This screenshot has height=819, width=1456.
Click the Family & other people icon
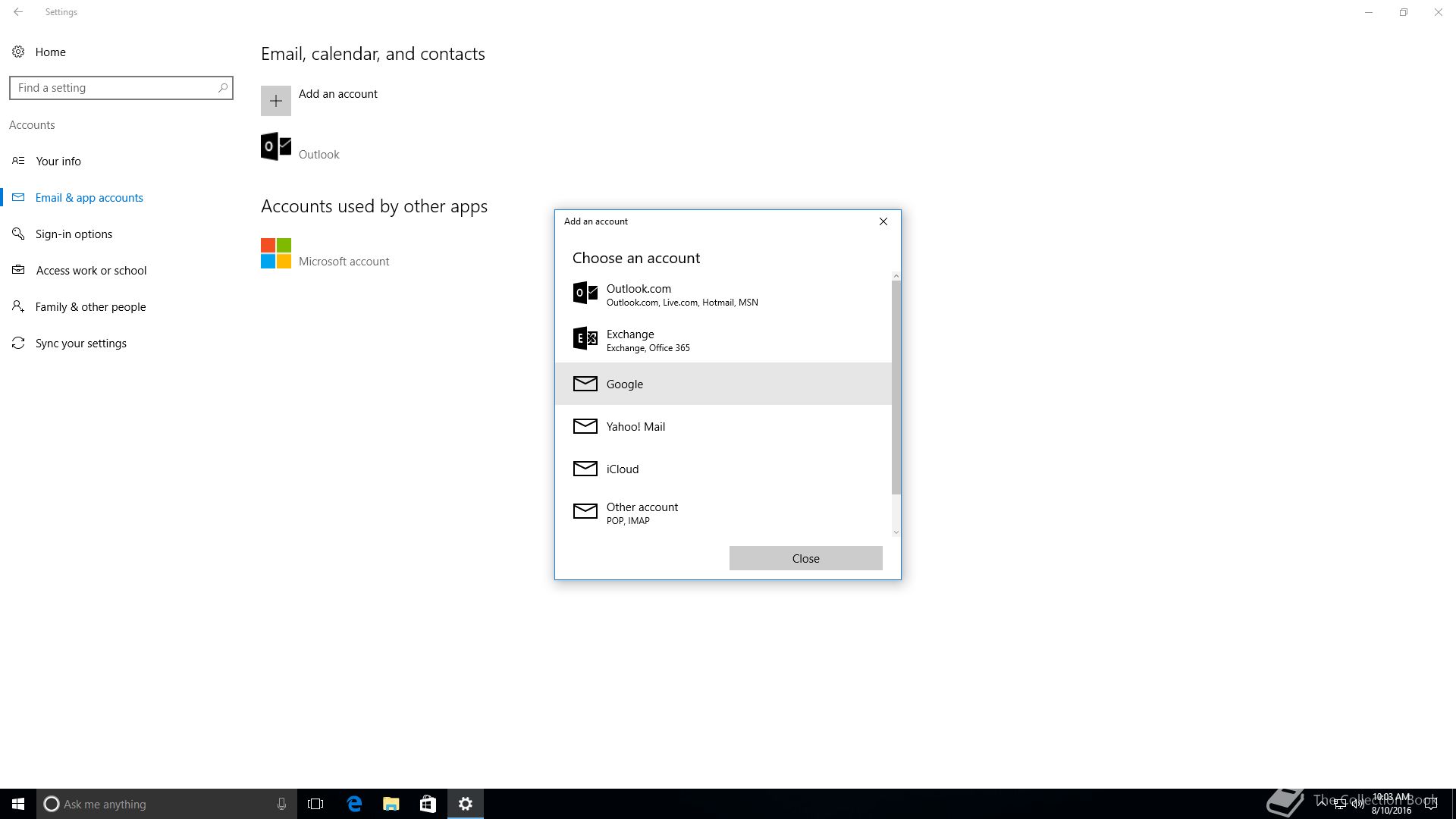tap(18, 306)
